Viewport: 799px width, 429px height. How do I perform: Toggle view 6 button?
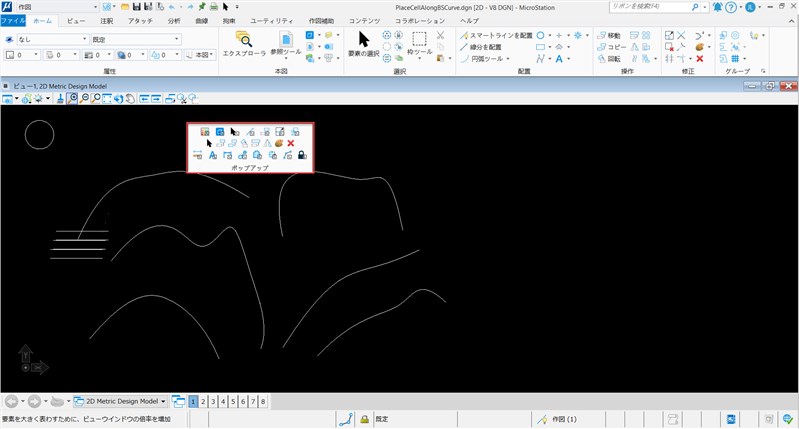click(x=243, y=401)
